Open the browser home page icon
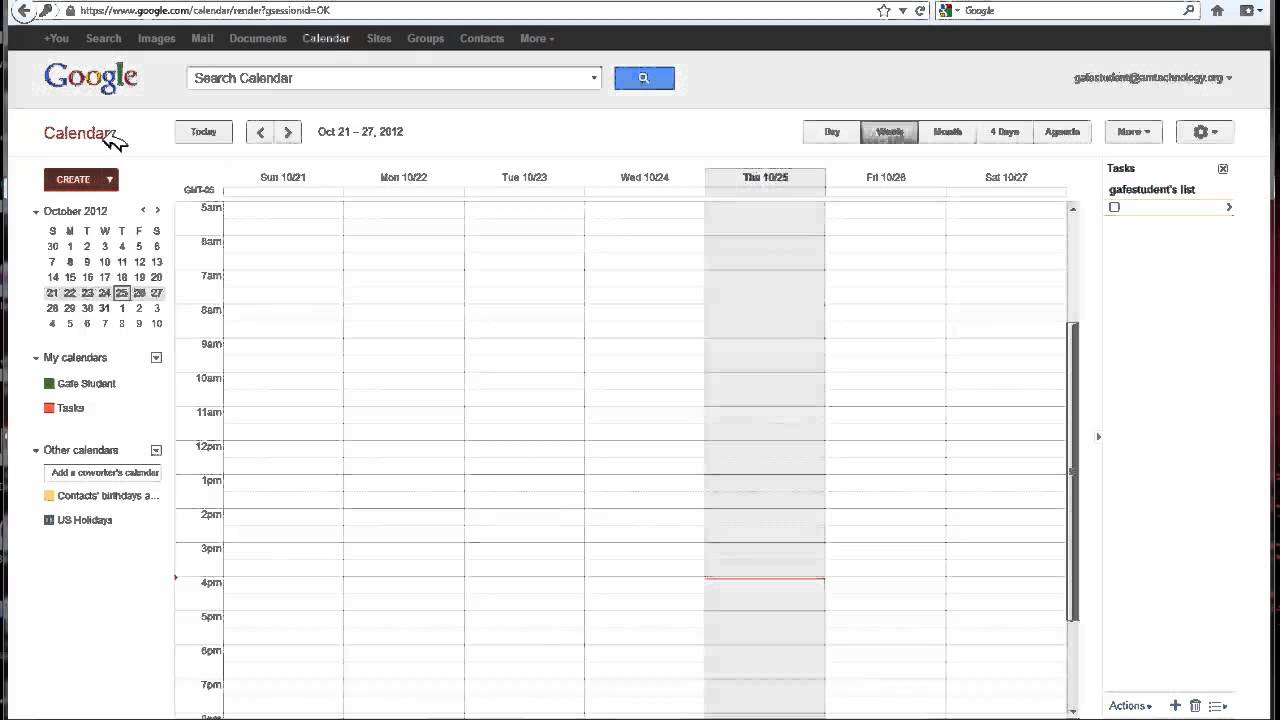 (1217, 10)
